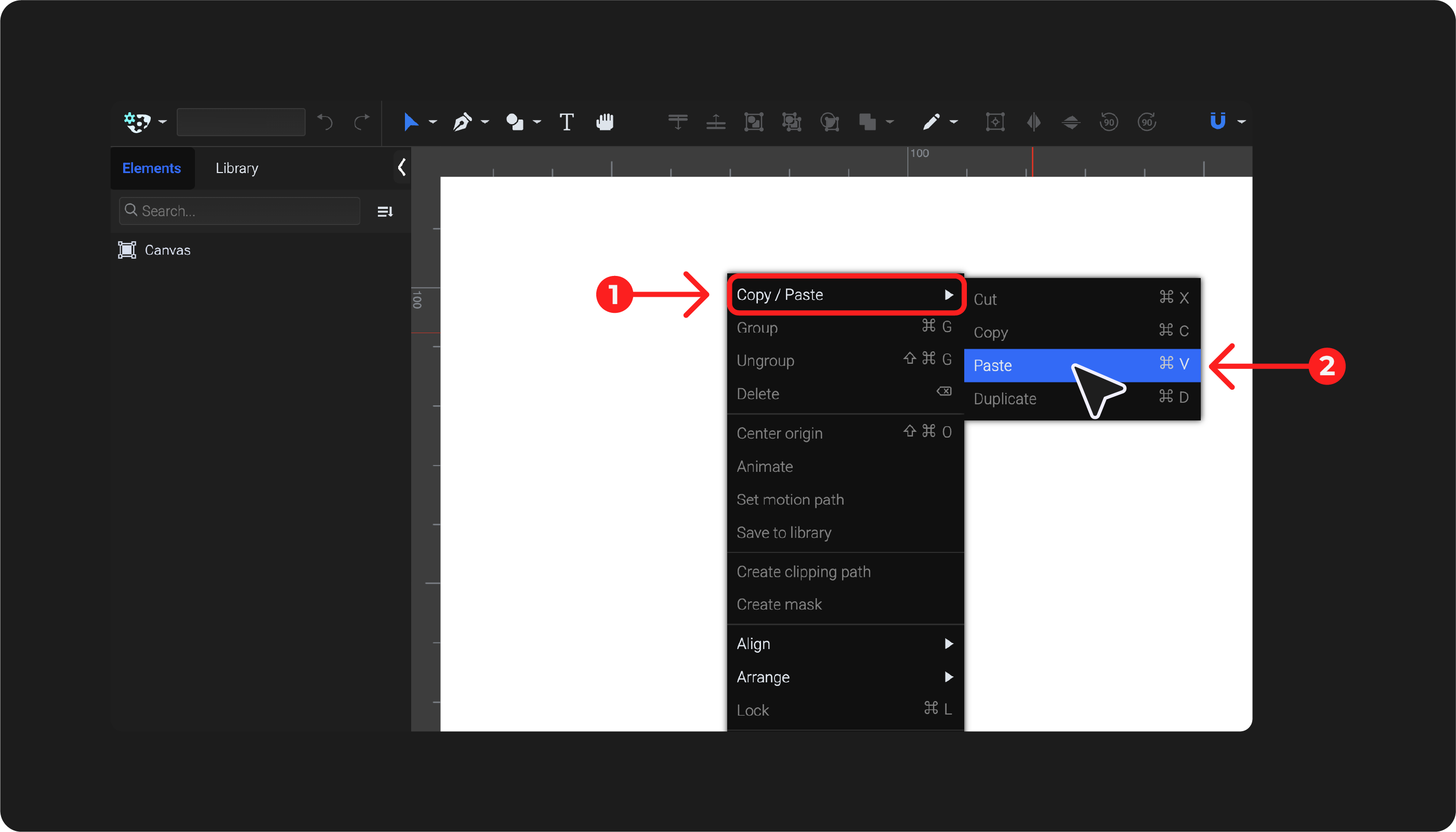Screen dimensions: 1456x832
Task: Click the Redo arrow icon
Action: point(361,122)
